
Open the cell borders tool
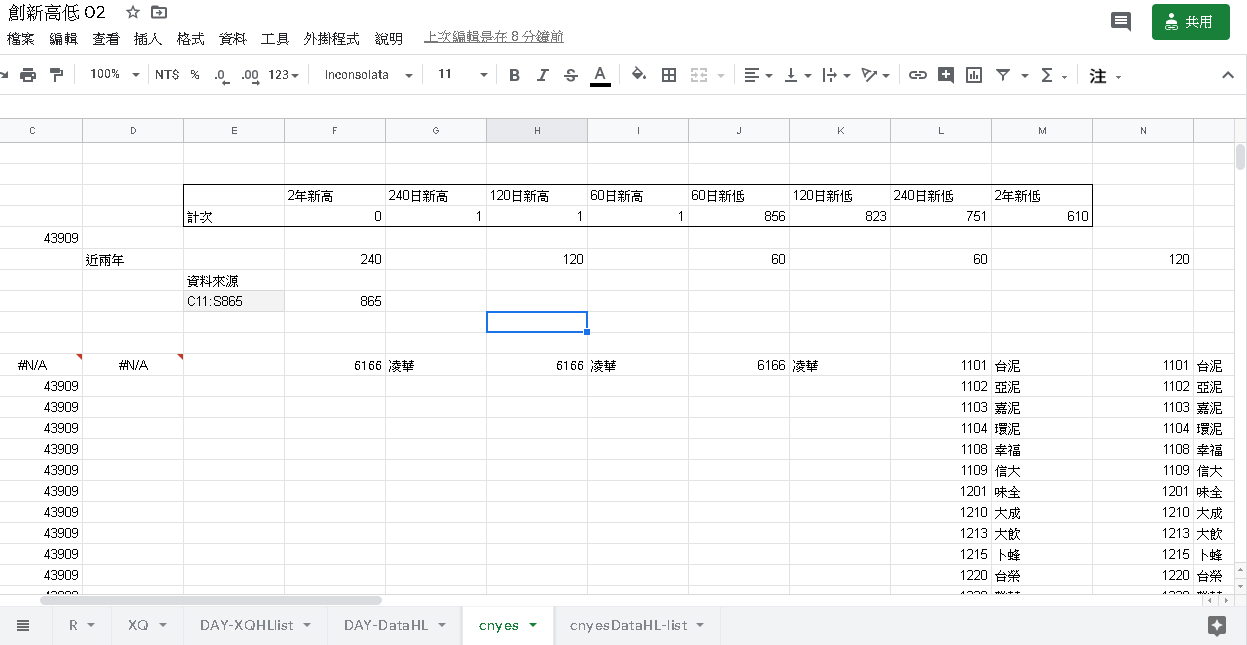[x=669, y=75]
